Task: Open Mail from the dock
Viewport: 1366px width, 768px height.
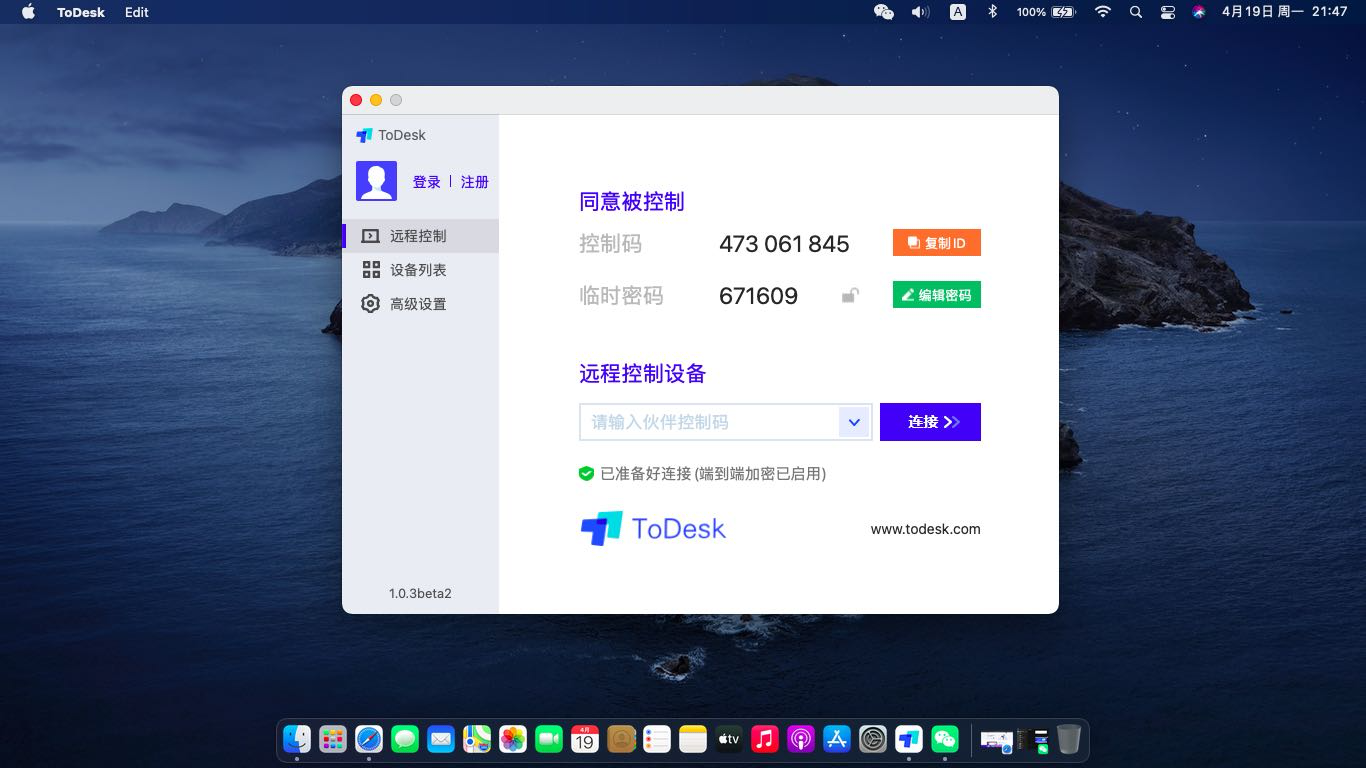Action: pyautogui.click(x=441, y=739)
